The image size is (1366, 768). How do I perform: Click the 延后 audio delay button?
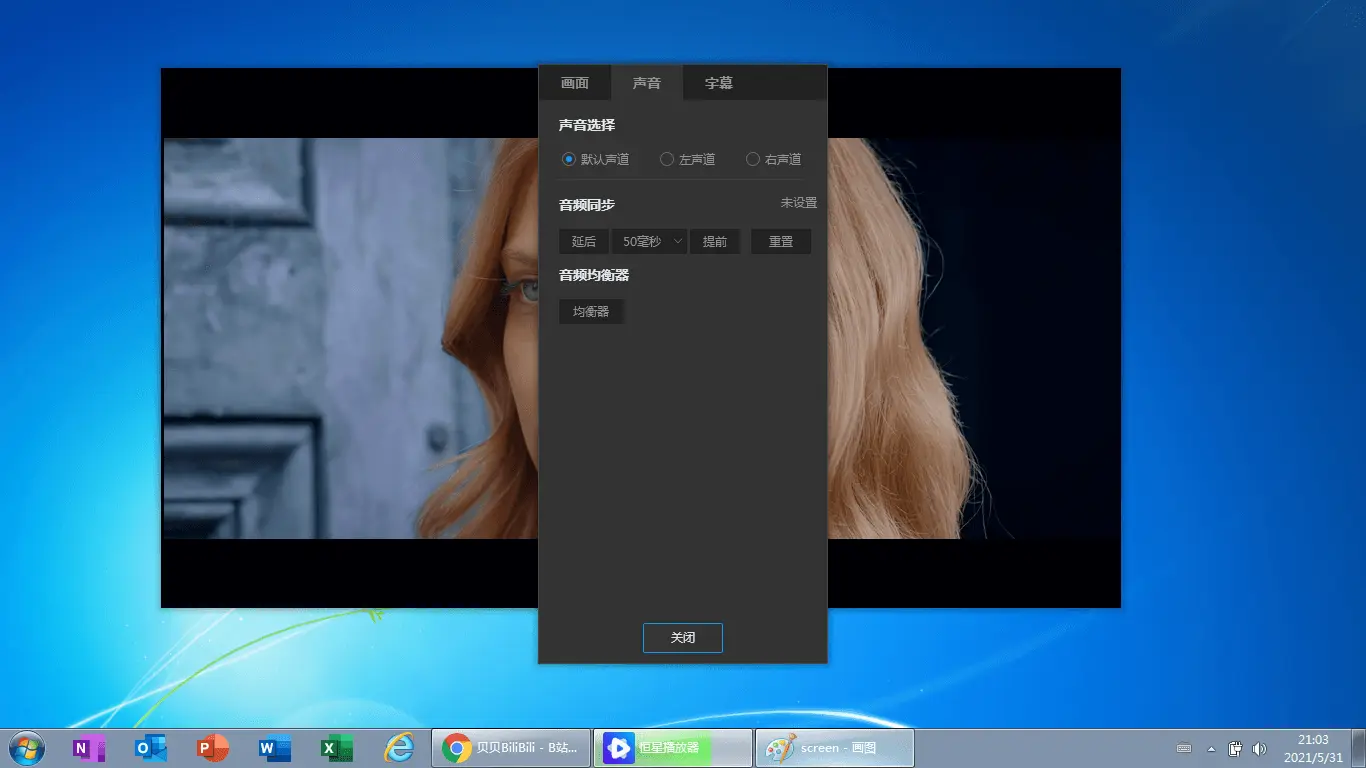pos(584,241)
